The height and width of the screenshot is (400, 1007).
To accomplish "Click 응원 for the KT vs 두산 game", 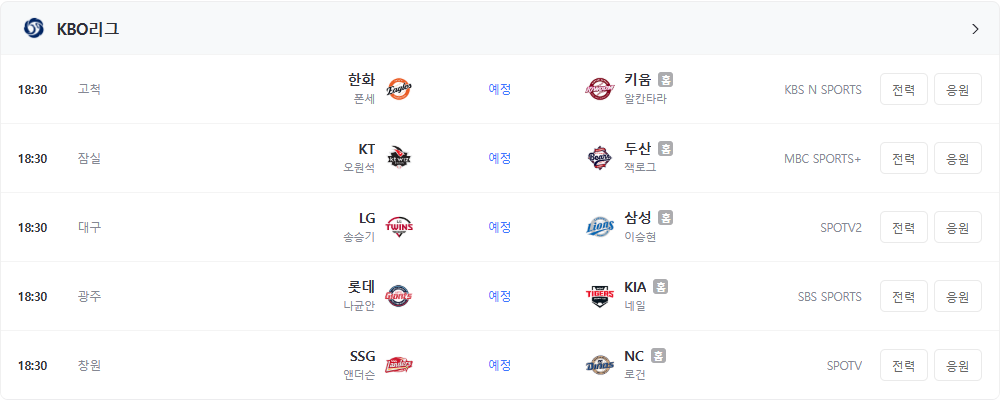I will point(958,158).
